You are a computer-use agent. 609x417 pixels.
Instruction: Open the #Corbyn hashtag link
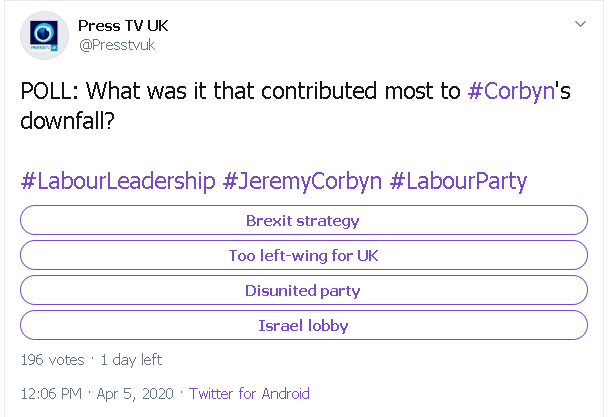pyautogui.click(x=511, y=91)
